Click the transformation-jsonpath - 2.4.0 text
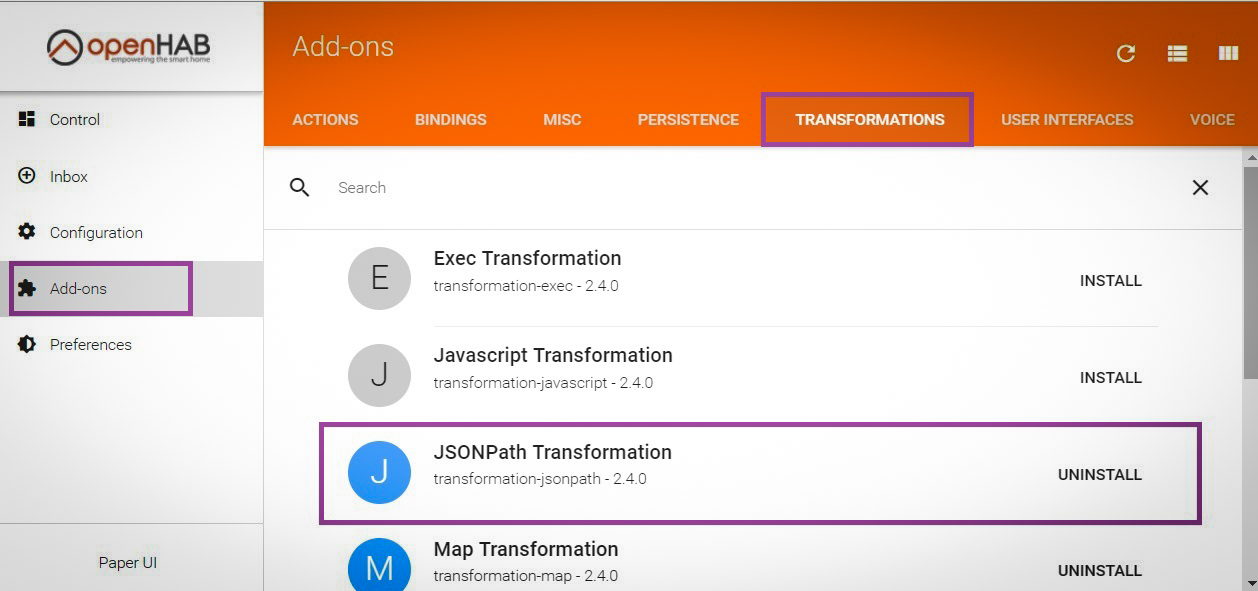This screenshot has width=1258, height=591. click(540, 479)
